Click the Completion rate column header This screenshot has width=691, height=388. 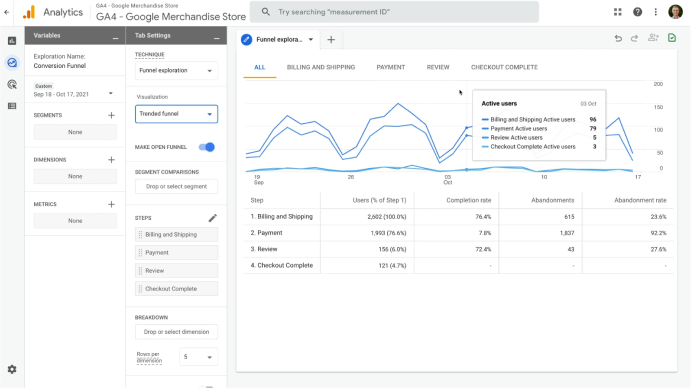pos(468,200)
